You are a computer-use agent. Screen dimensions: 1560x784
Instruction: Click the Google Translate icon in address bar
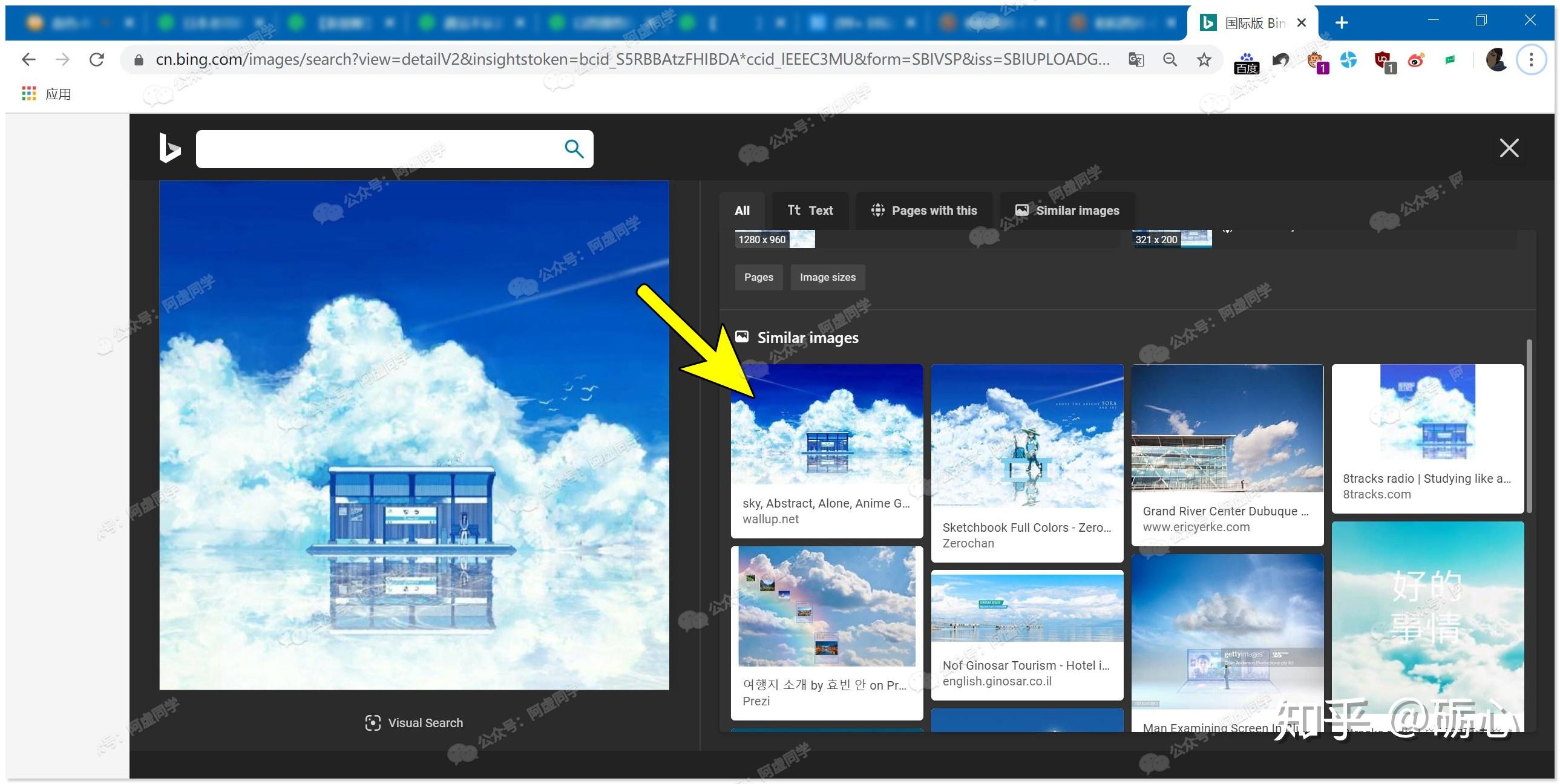click(x=1136, y=59)
